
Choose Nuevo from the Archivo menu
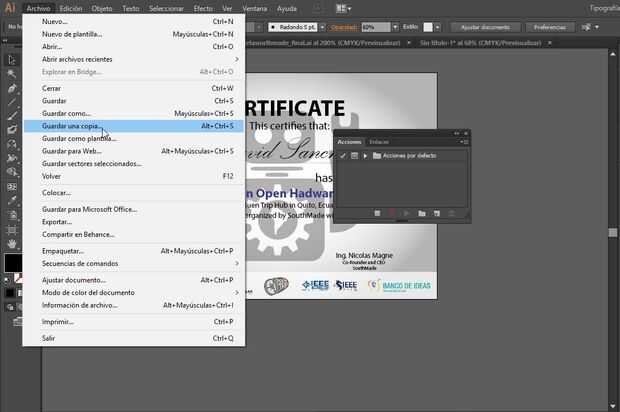coord(134,22)
